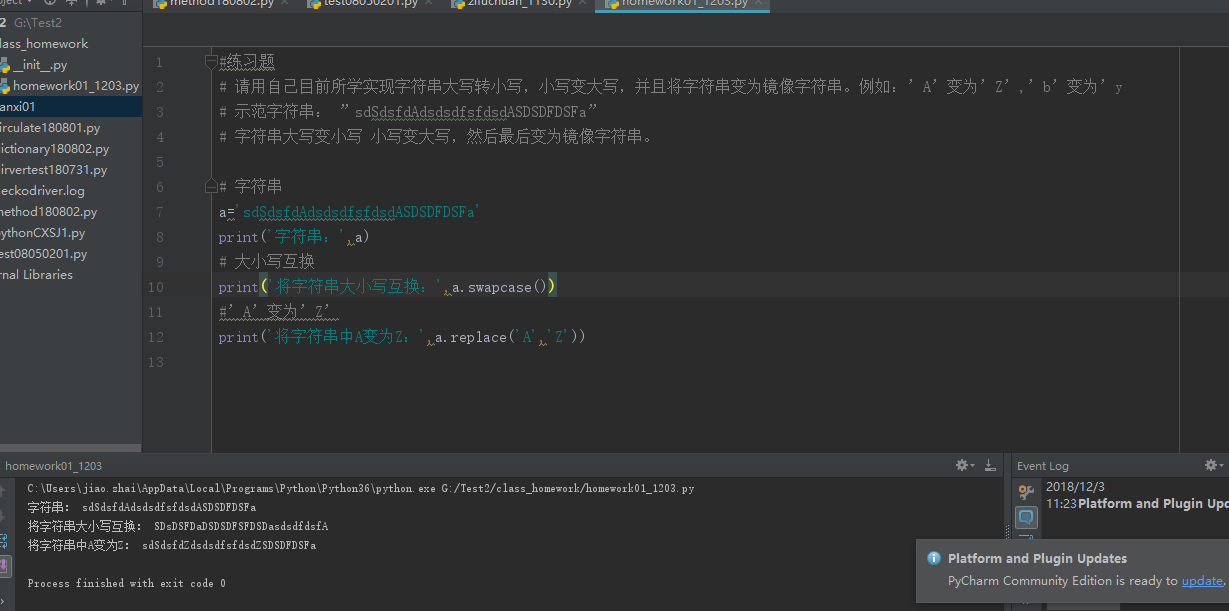Click the update link in notification
The image size is (1229, 611).
1201,581
